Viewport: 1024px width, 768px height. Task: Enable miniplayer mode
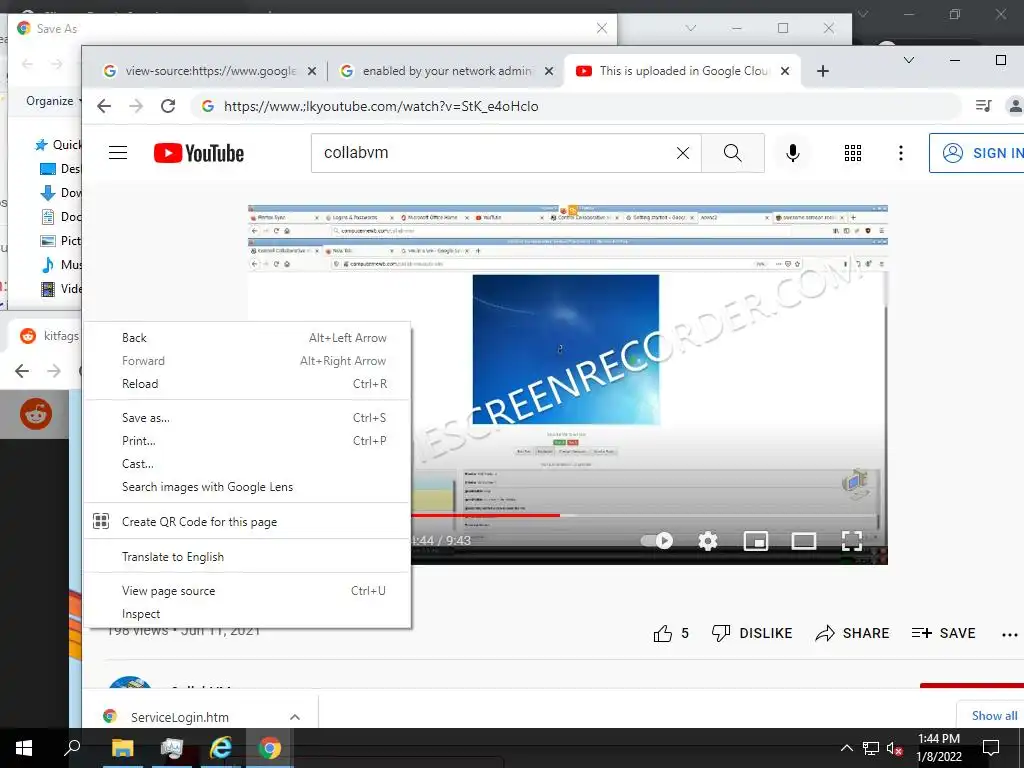756,541
